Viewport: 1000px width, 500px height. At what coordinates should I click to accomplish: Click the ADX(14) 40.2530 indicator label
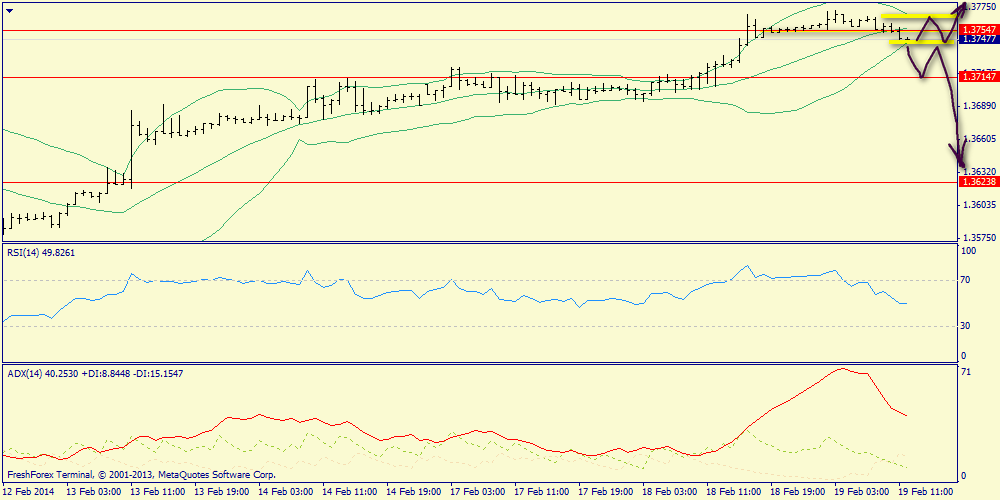click(95, 374)
